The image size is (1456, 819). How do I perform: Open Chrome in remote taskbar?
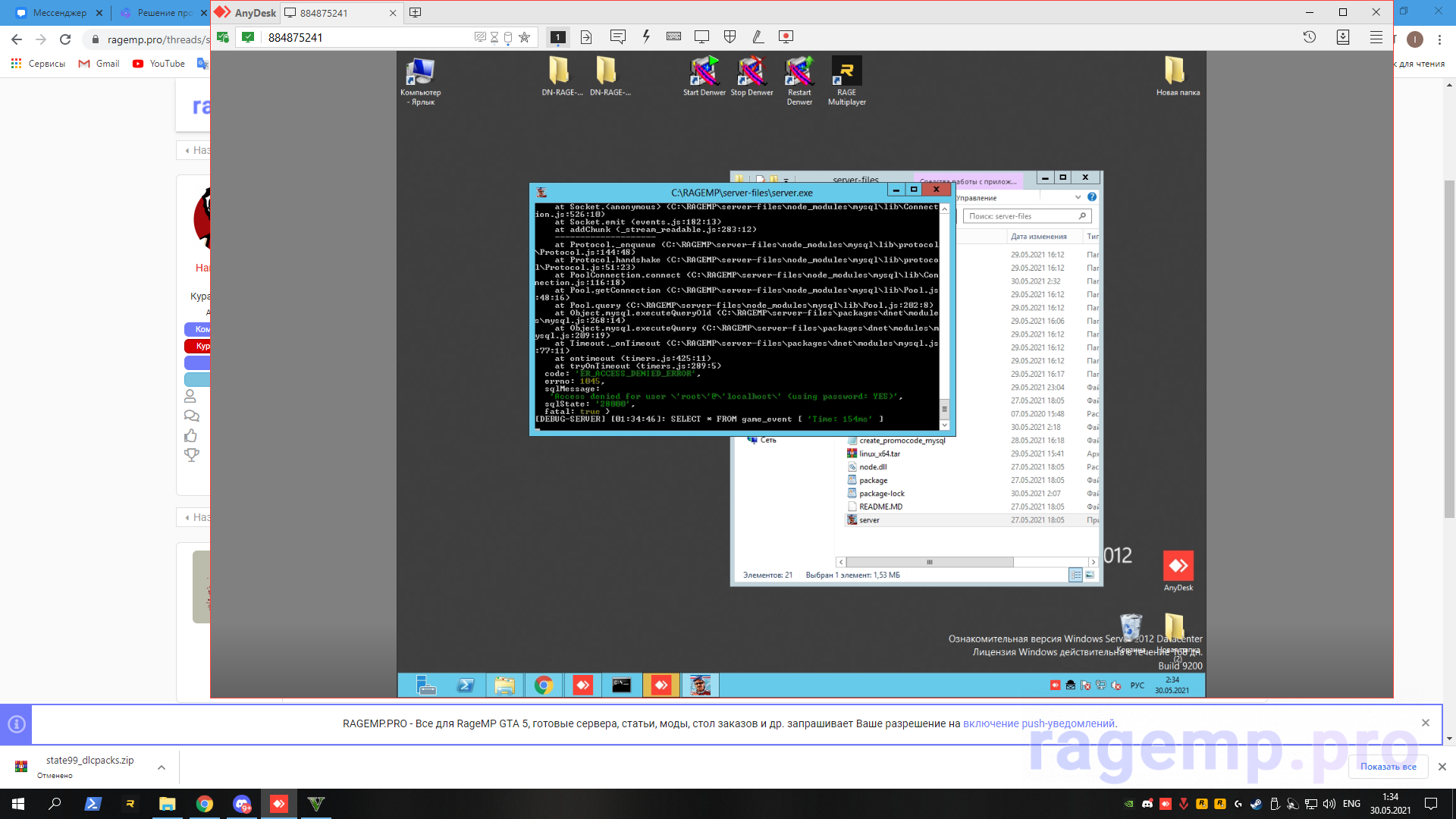coord(543,686)
